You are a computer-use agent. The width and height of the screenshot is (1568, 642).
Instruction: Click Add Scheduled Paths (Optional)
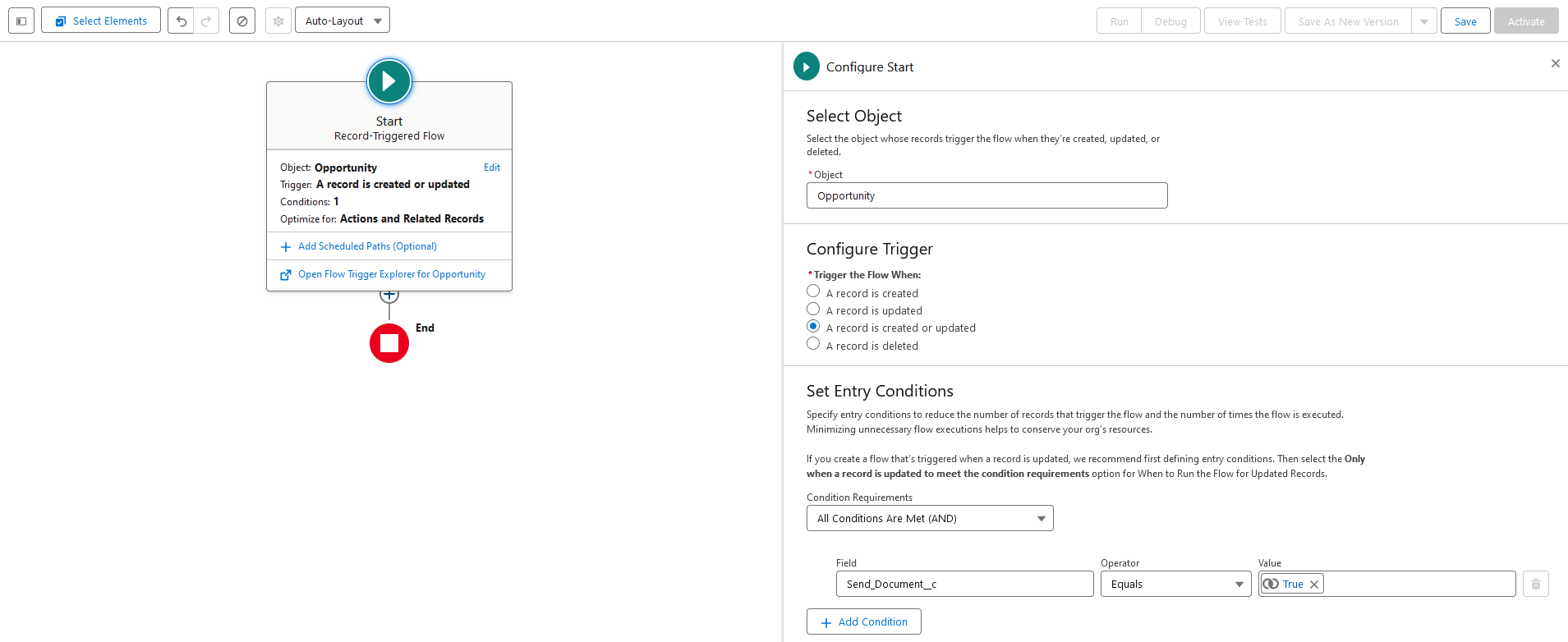pos(367,246)
